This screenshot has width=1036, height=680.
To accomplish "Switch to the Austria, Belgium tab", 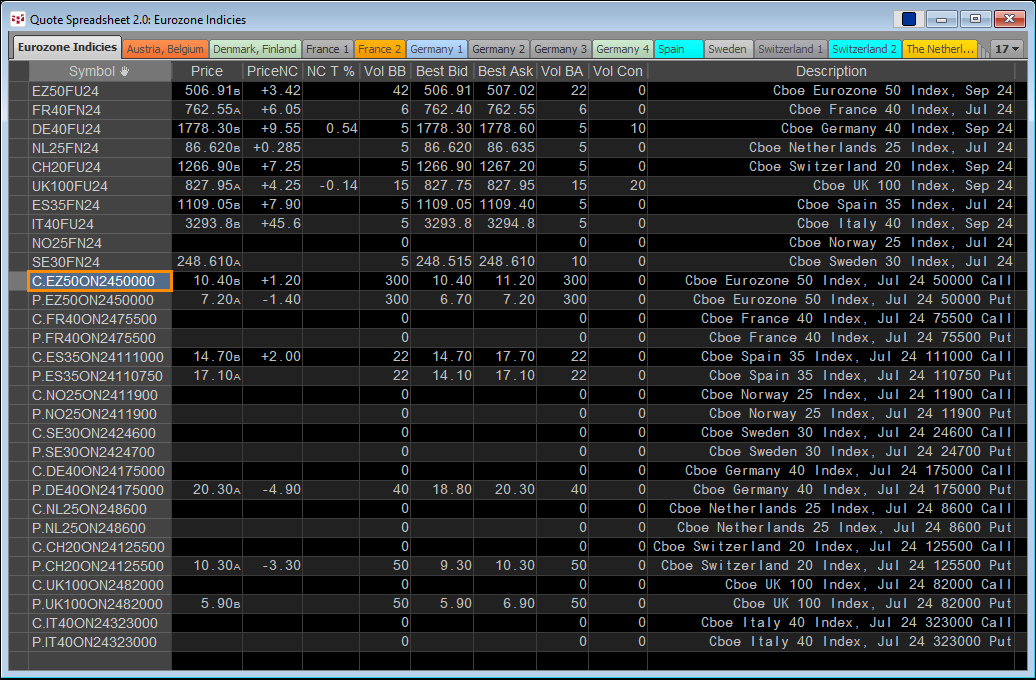I will click(165, 49).
